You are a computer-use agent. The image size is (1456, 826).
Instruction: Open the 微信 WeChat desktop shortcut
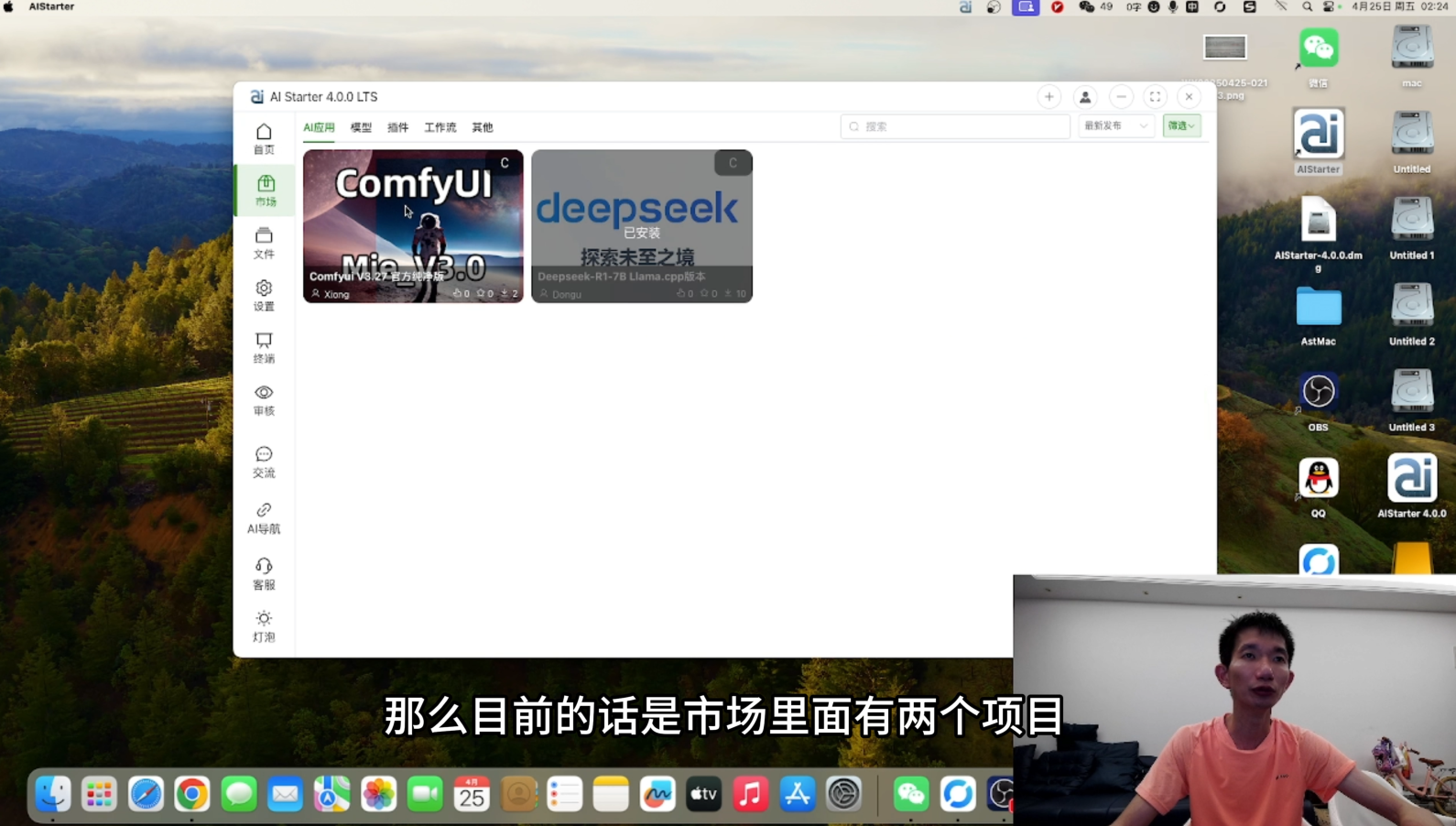(1319, 56)
